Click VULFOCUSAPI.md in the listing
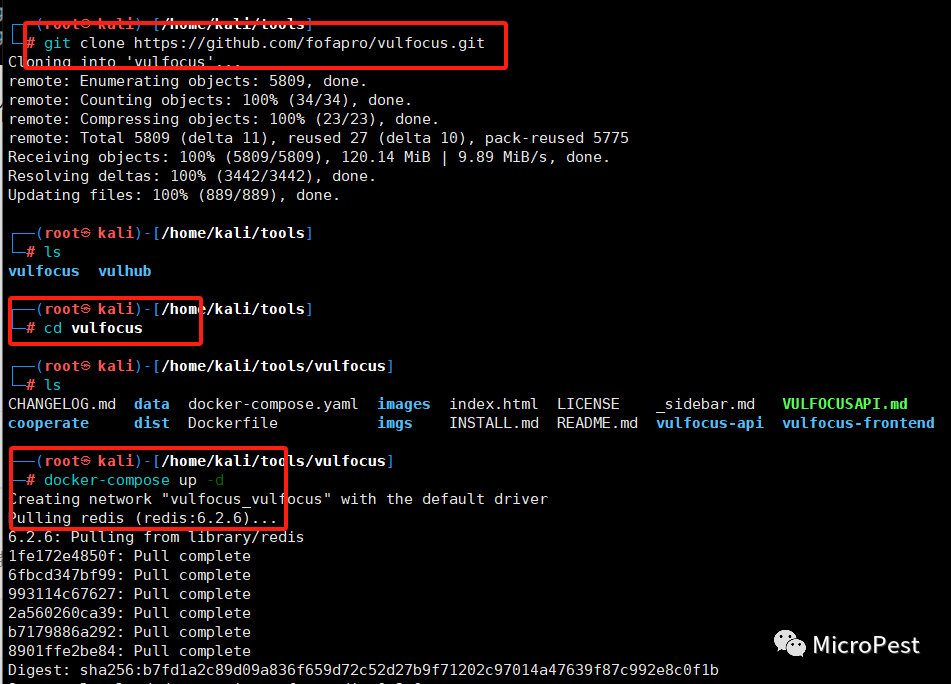 [x=845, y=404]
